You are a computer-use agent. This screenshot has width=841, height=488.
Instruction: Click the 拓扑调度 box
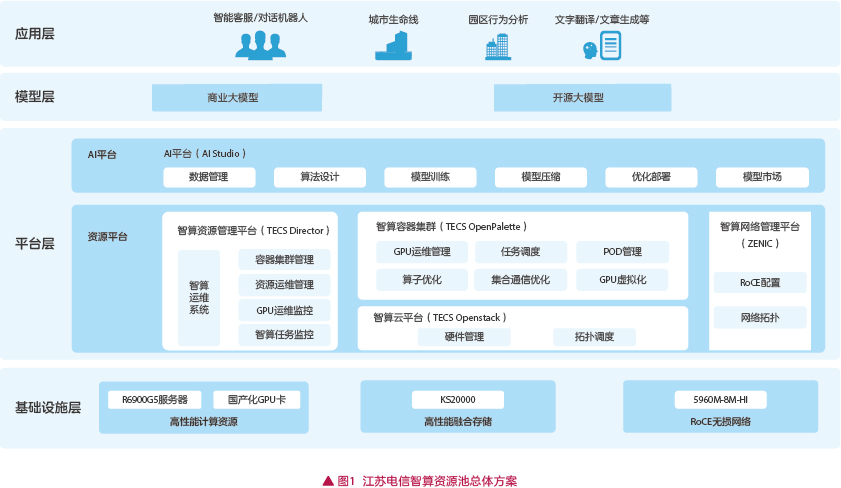point(594,337)
